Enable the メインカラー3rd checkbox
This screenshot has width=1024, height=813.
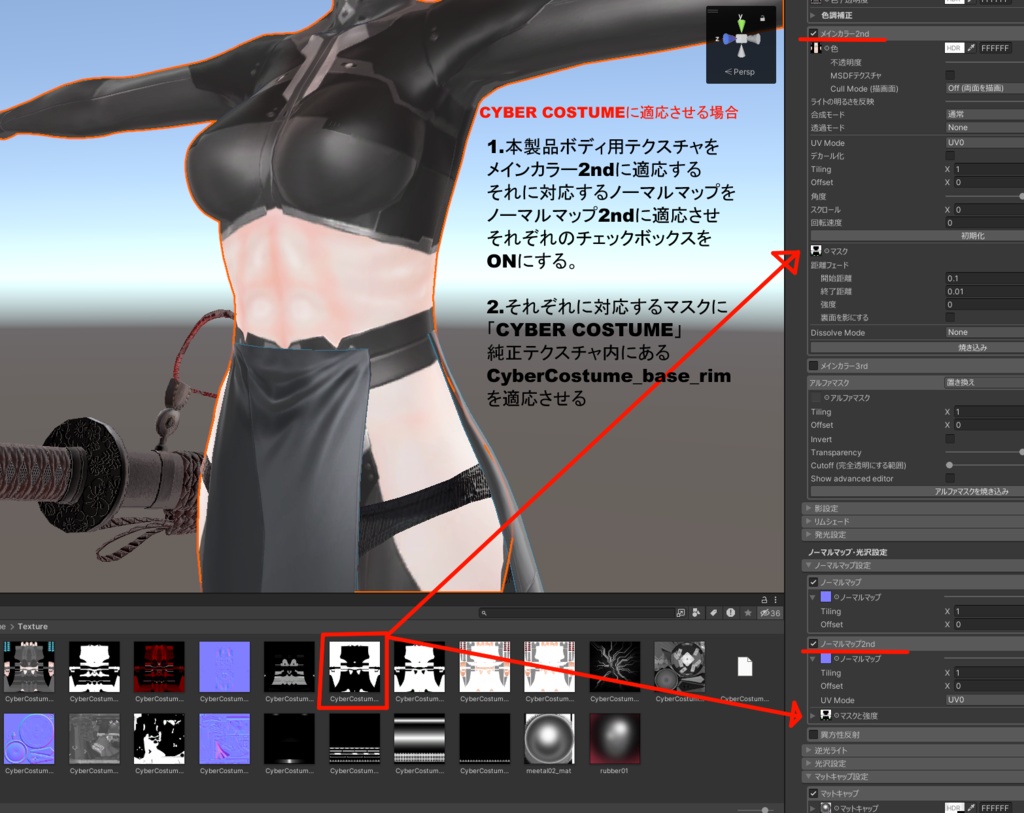(x=813, y=366)
